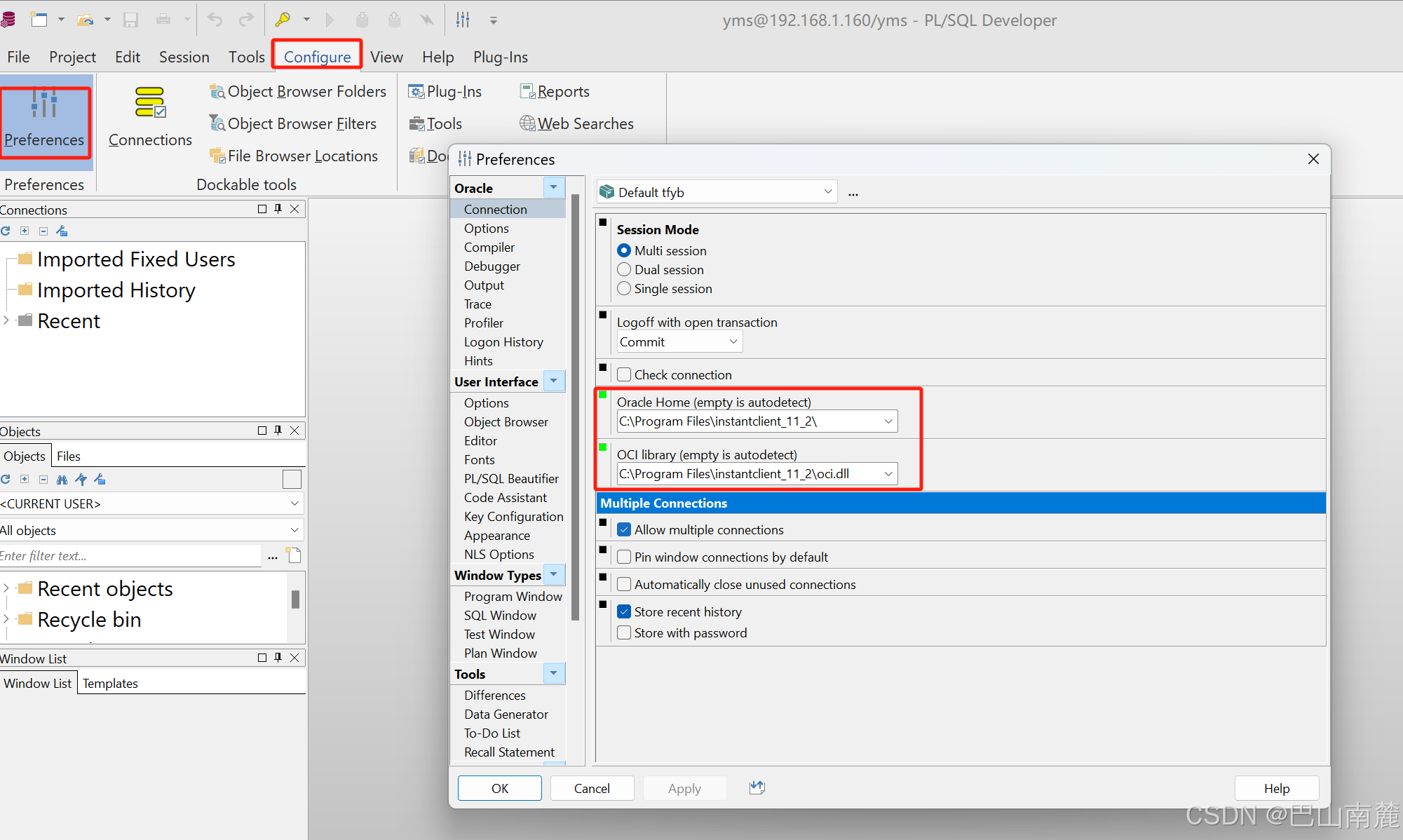This screenshot has height=840, width=1403.
Task: Click expand-all plus icon in Connections panel
Action: (25, 231)
